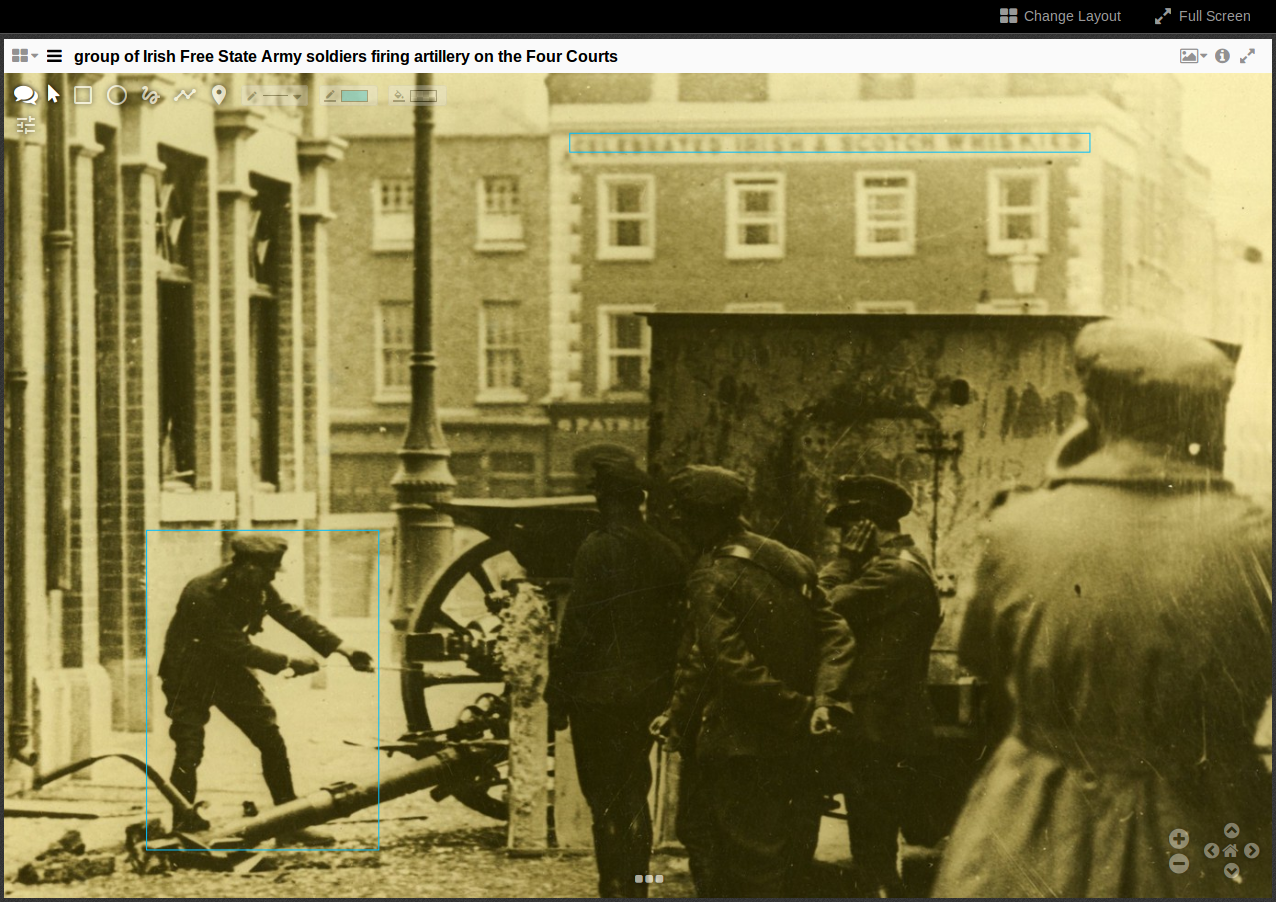
Task: Click the window title about Four Courts
Action: pyautogui.click(x=346, y=56)
